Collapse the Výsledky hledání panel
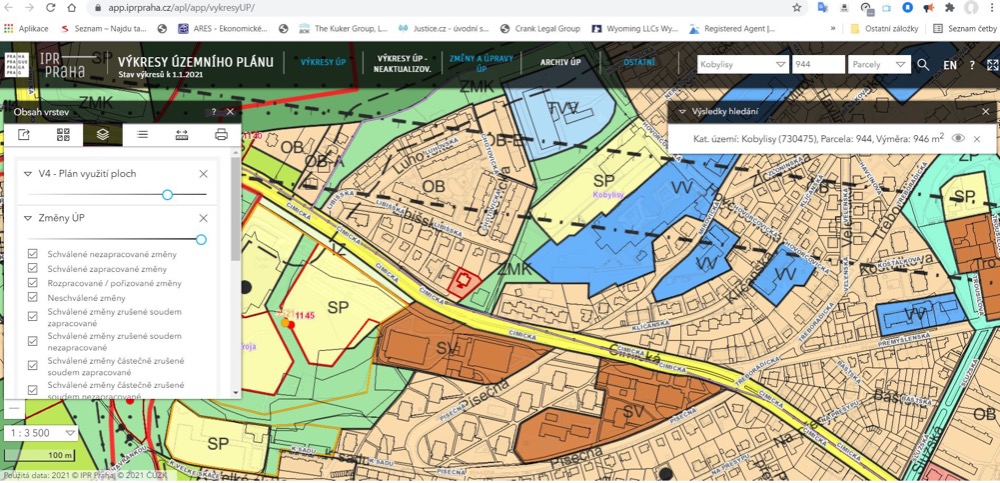The height and width of the screenshot is (483, 1000). (682, 111)
